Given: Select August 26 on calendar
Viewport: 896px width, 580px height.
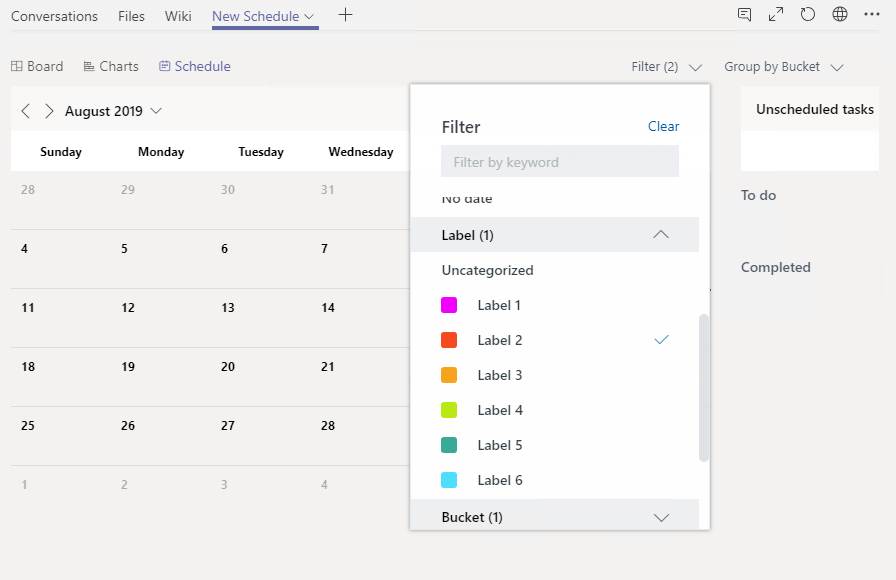Looking at the screenshot, I should [128, 426].
